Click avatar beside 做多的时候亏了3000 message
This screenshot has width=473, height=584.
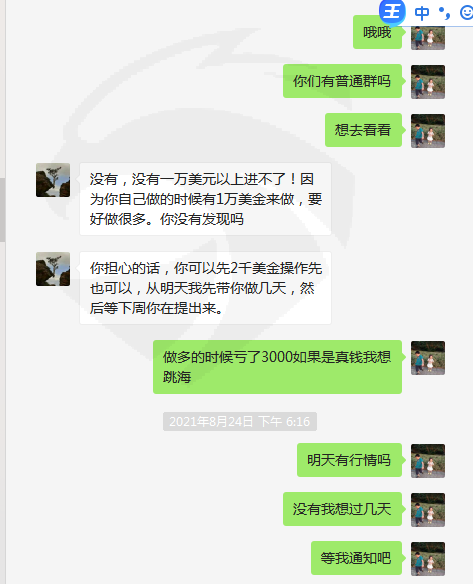pos(428,358)
